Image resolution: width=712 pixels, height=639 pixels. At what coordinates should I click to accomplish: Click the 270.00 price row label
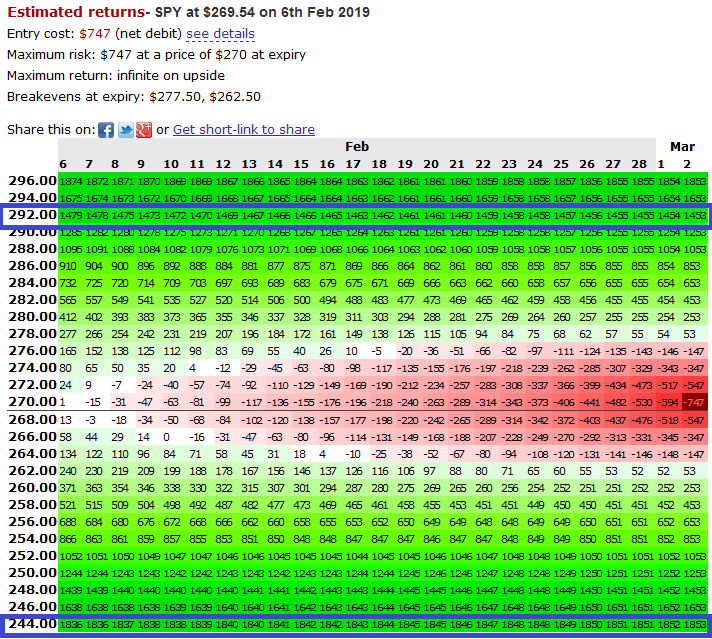tap(32, 401)
